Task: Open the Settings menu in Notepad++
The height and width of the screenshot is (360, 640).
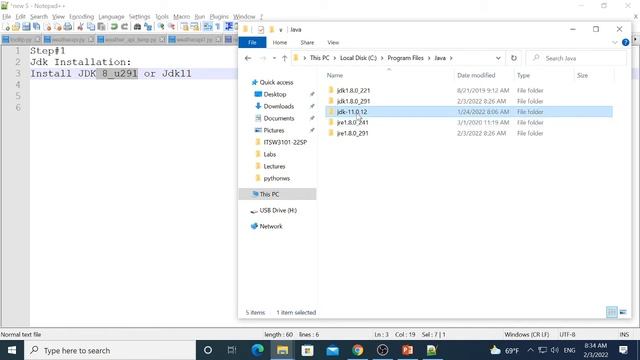Action: tap(140, 17)
